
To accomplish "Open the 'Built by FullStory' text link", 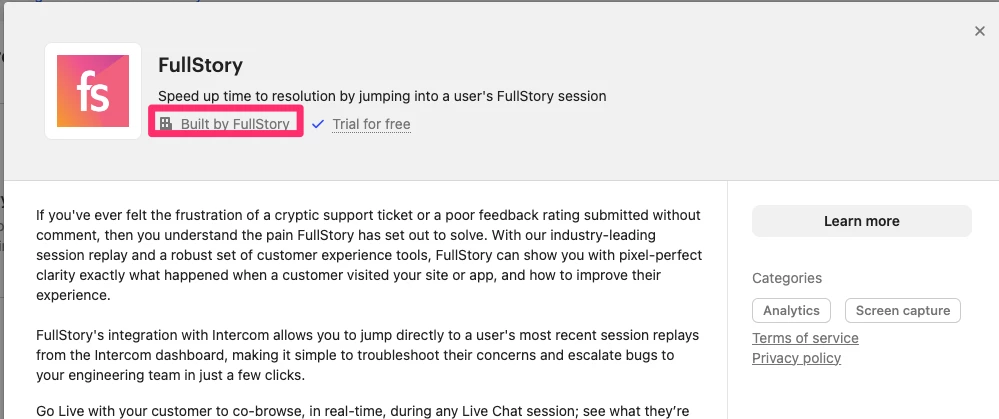I will pos(235,124).
